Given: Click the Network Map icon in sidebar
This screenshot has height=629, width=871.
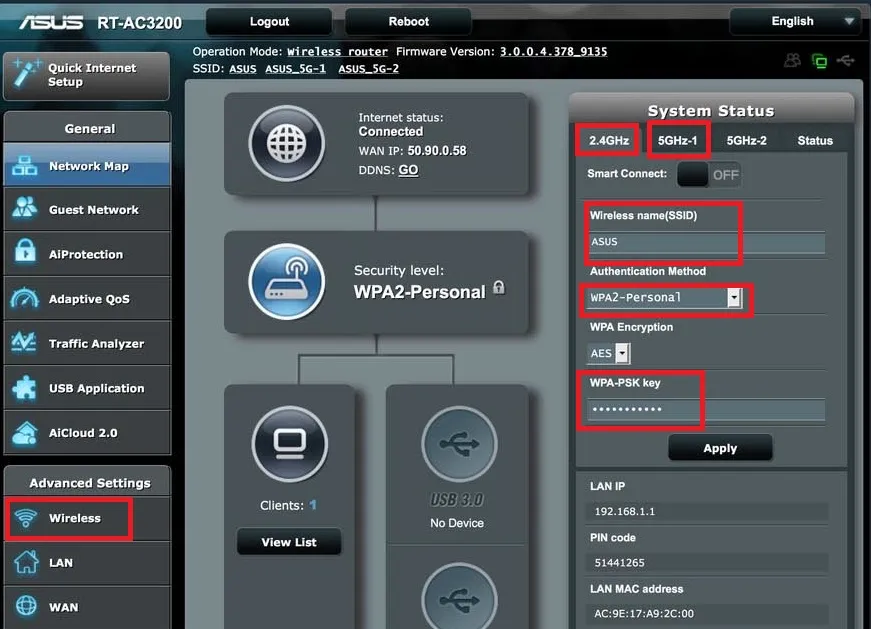Looking at the screenshot, I should (x=24, y=166).
